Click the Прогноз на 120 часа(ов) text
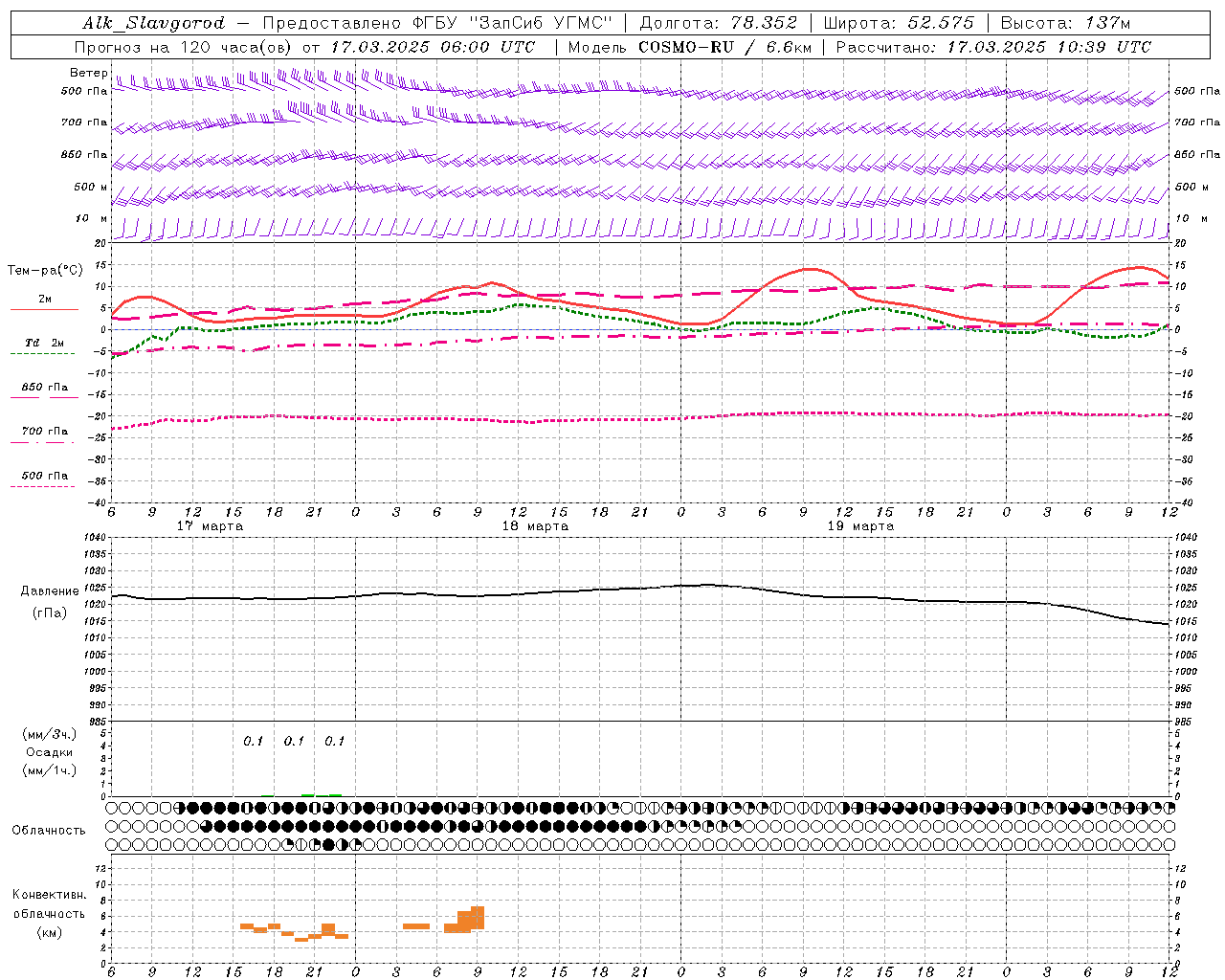1225x980 pixels. [x=184, y=47]
